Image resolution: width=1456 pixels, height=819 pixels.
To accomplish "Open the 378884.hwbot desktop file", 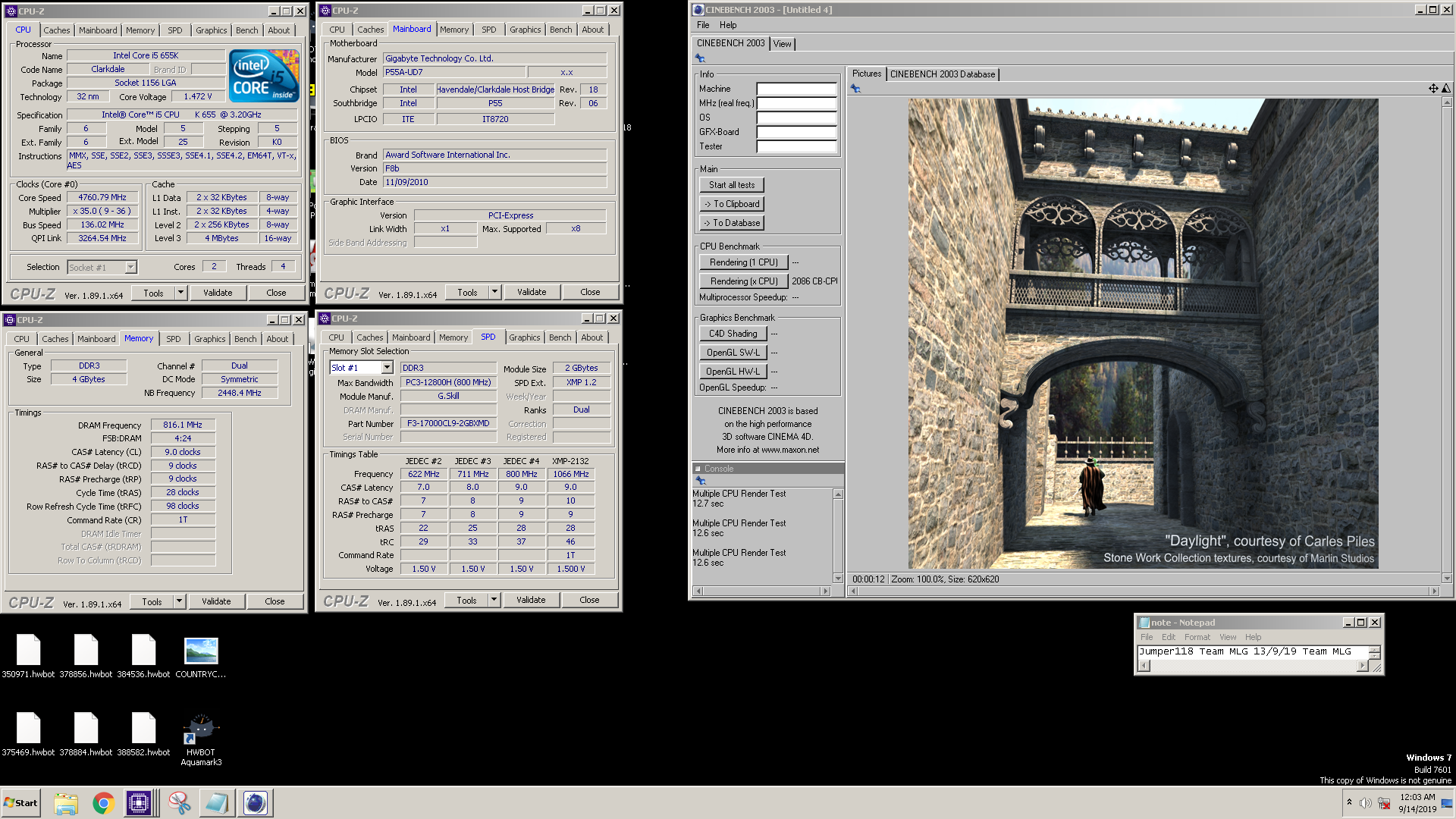I will click(86, 734).
